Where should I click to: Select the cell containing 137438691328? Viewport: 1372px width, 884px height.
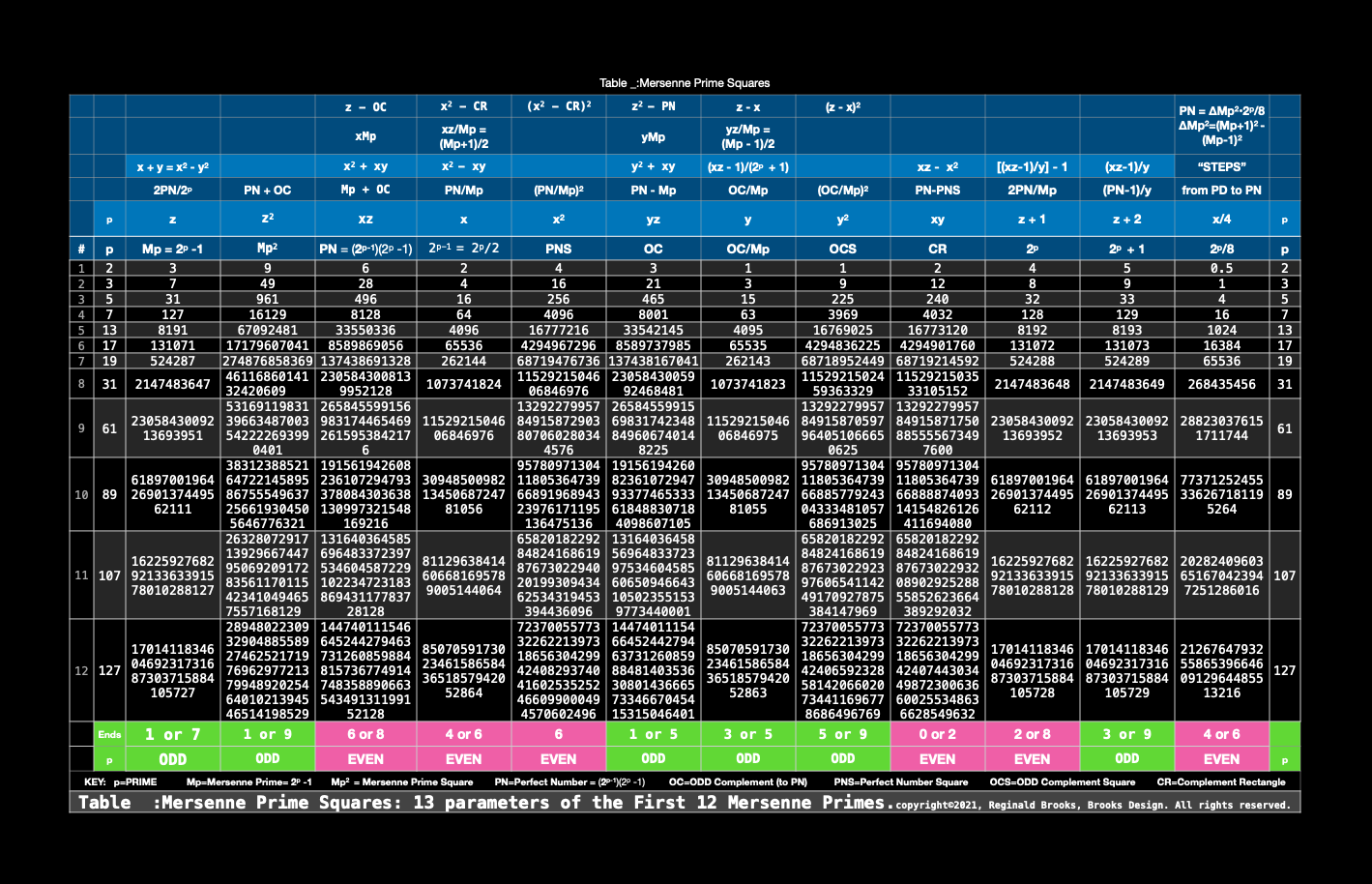tap(365, 361)
